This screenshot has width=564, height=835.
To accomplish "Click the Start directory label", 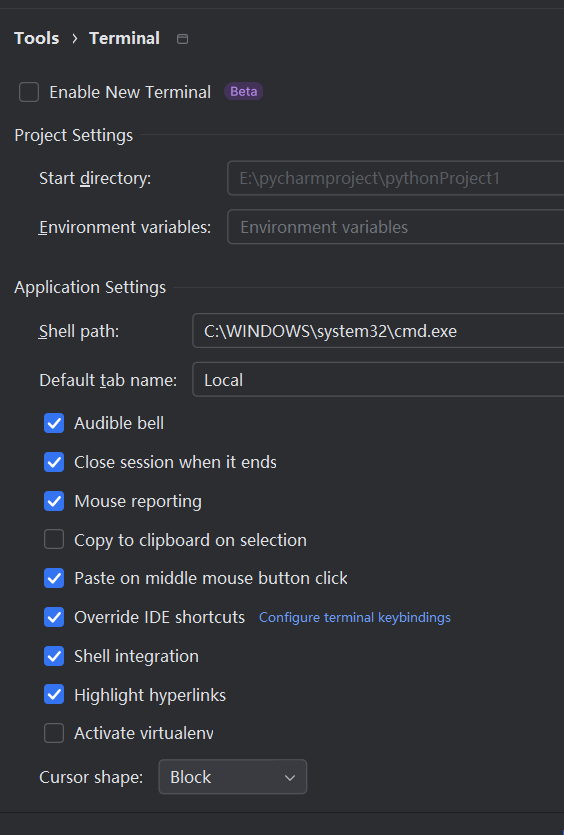I will [x=95, y=178].
